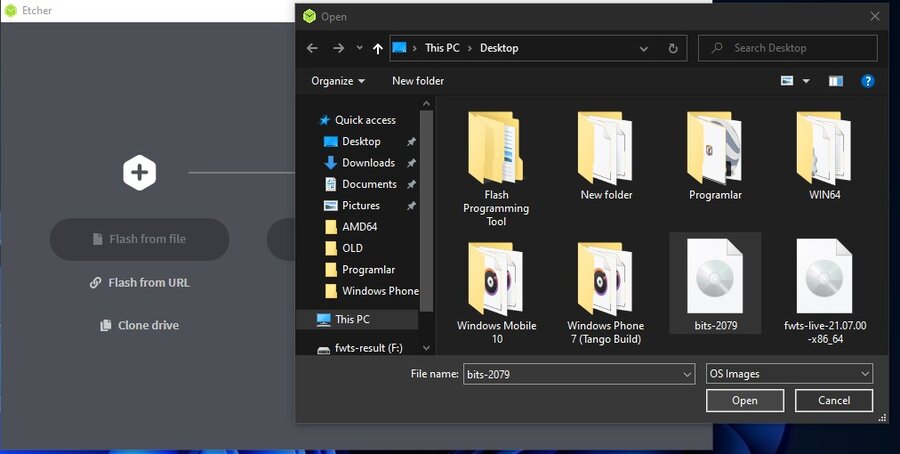Select the bits-2079 disc image file
This screenshot has height=454, width=900.
coord(715,284)
